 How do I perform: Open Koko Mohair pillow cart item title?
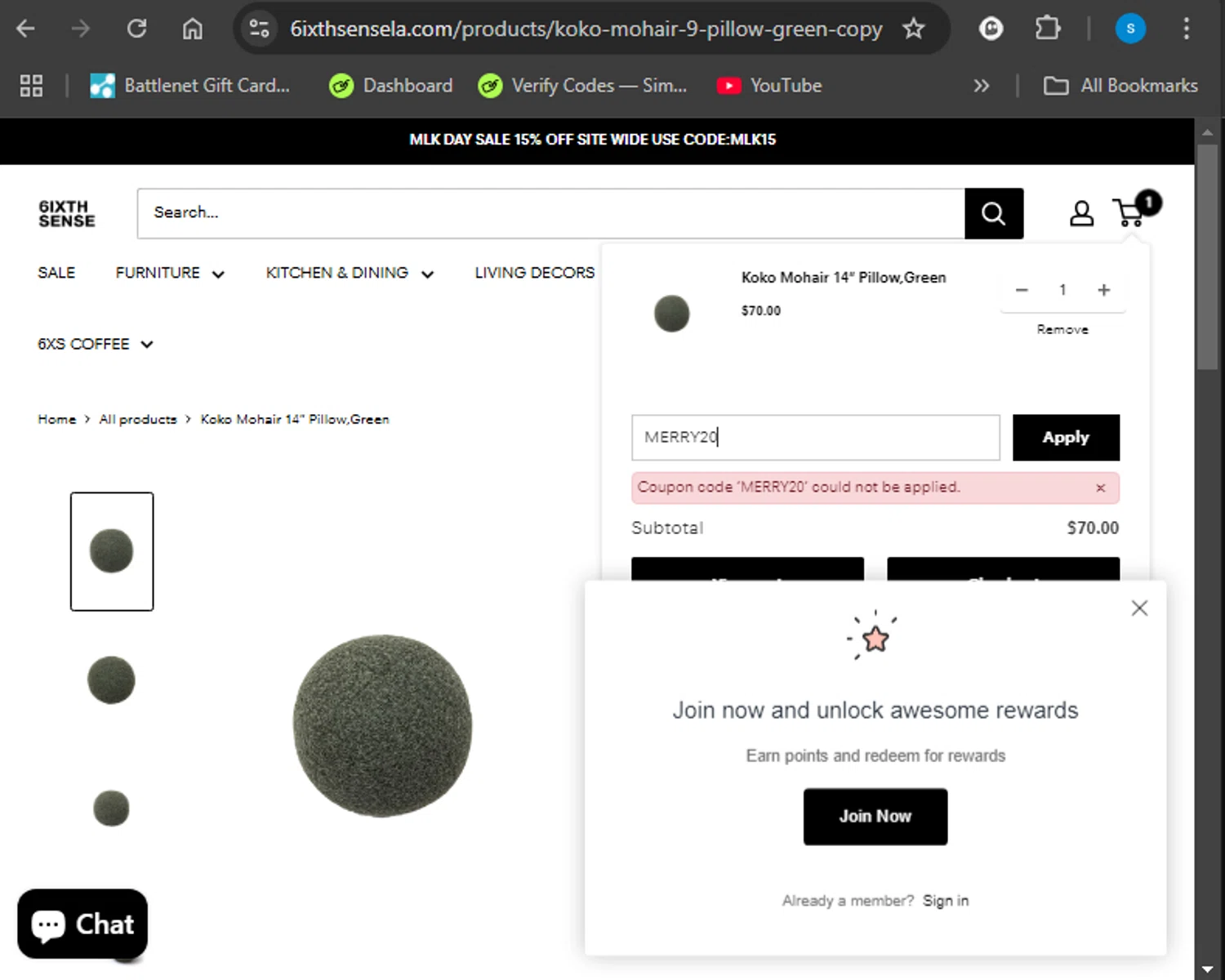(844, 278)
